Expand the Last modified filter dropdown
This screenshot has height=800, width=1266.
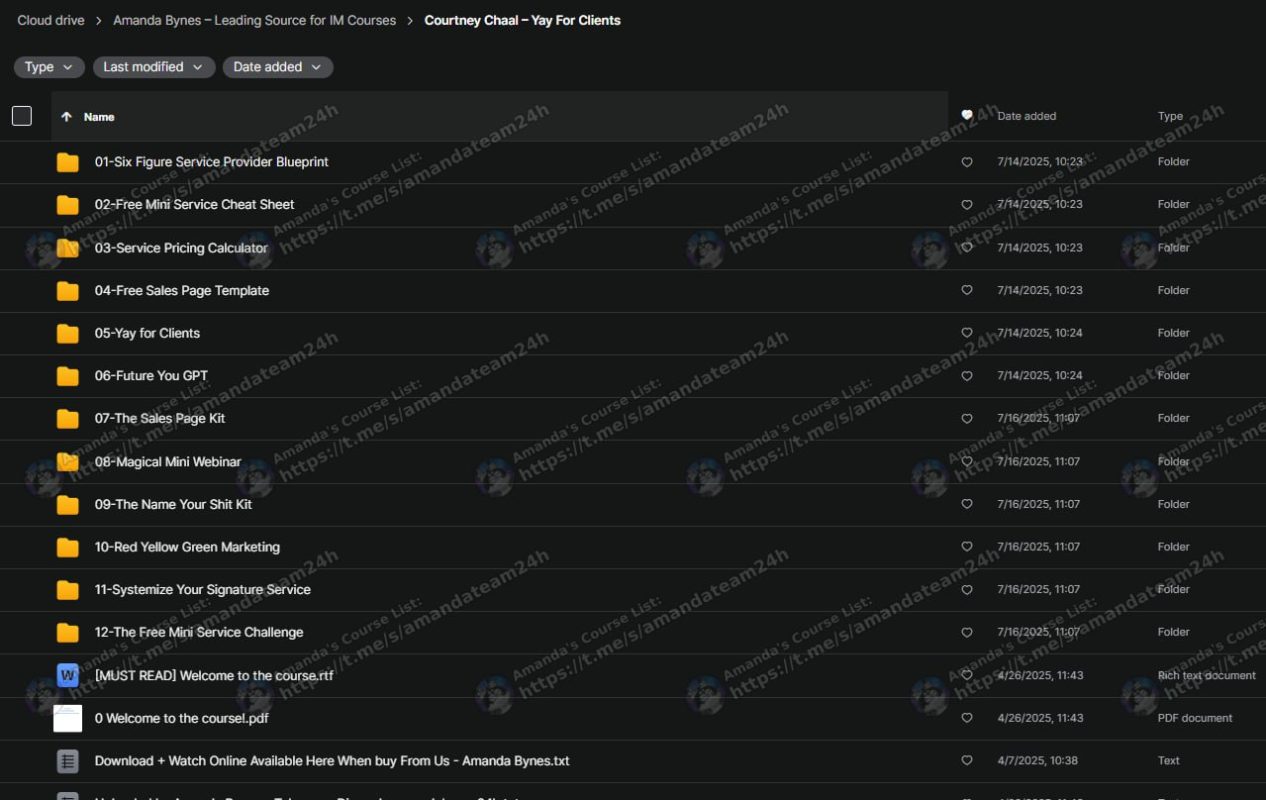[x=154, y=67]
